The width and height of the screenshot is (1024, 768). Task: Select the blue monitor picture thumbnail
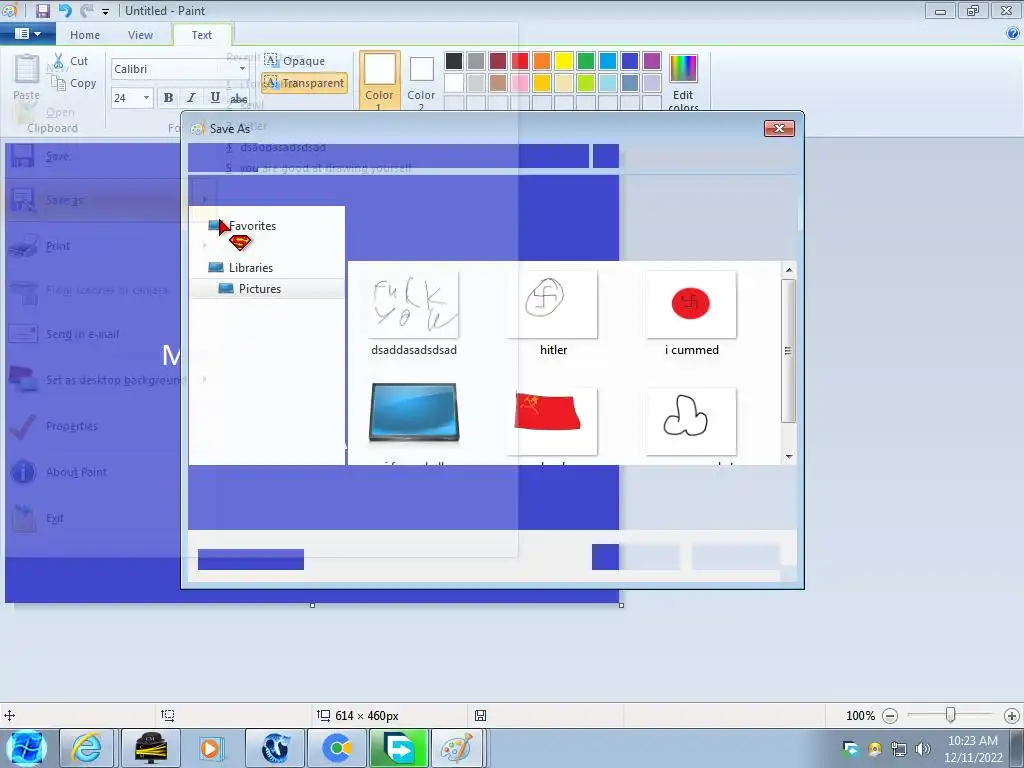tap(414, 413)
